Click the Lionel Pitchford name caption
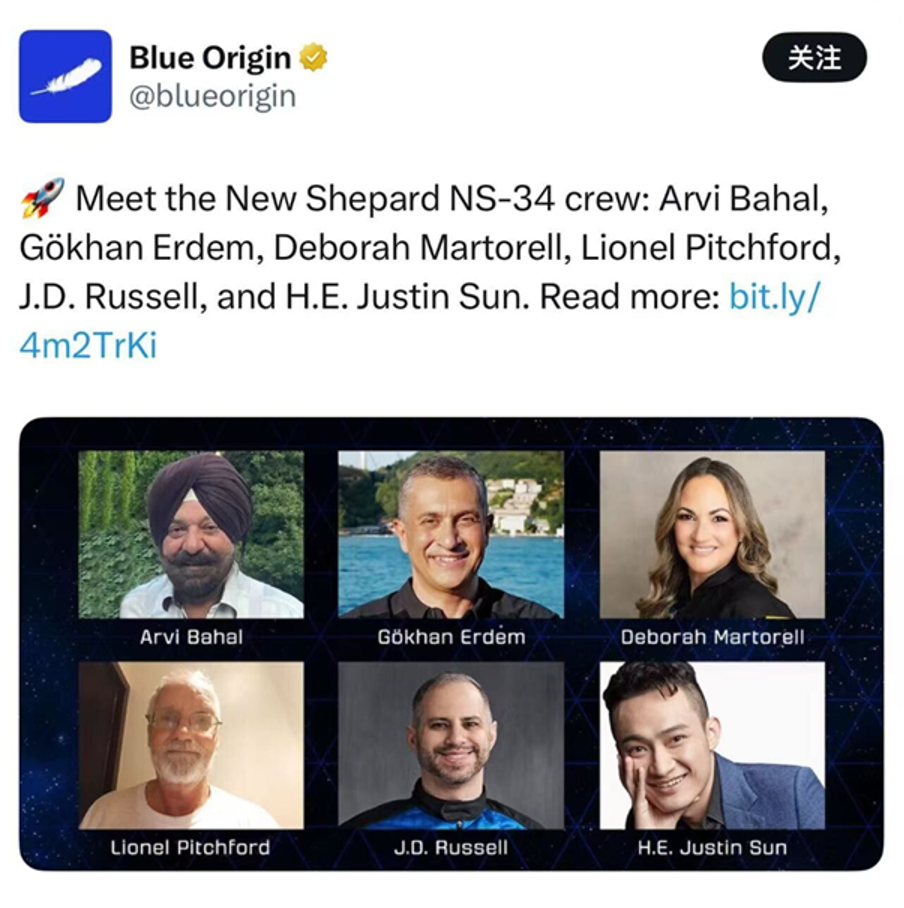The height and width of the screenshot is (908, 904). pyautogui.click(x=191, y=847)
